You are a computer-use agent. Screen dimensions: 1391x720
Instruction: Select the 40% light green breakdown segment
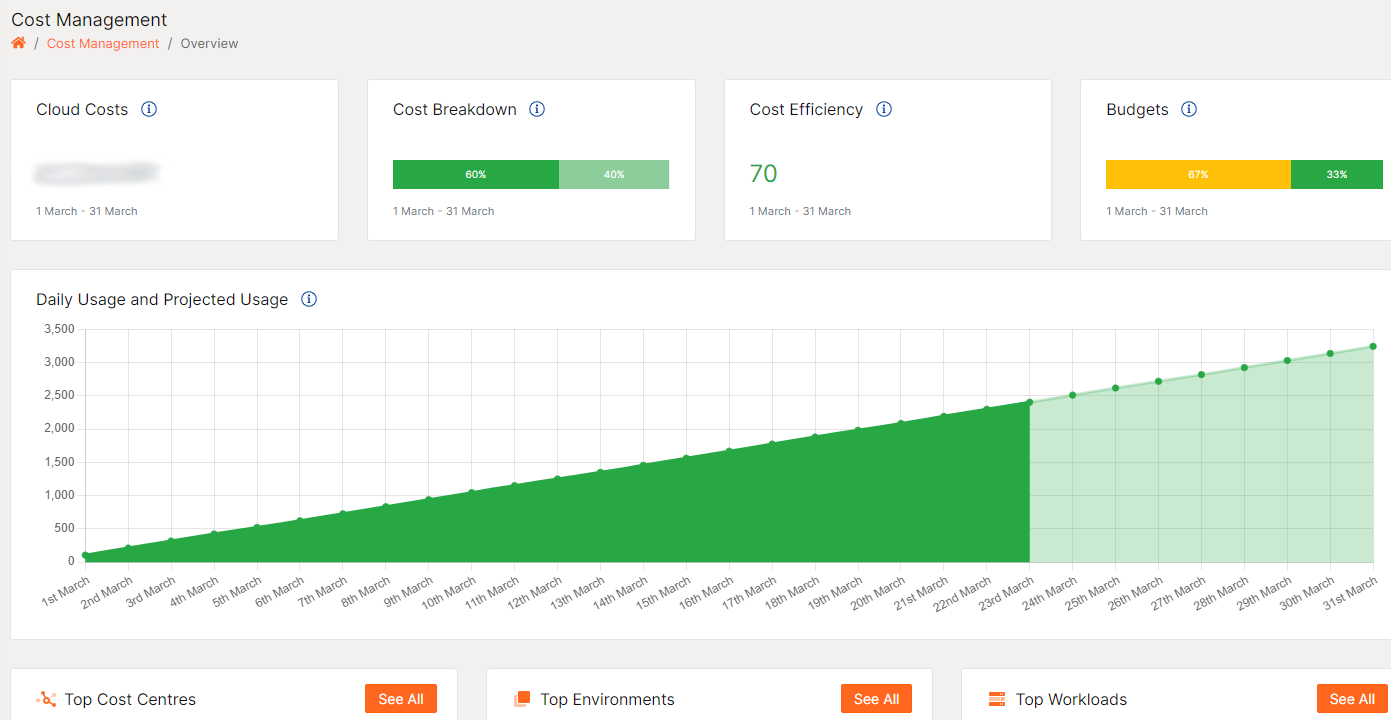pyautogui.click(x=614, y=174)
